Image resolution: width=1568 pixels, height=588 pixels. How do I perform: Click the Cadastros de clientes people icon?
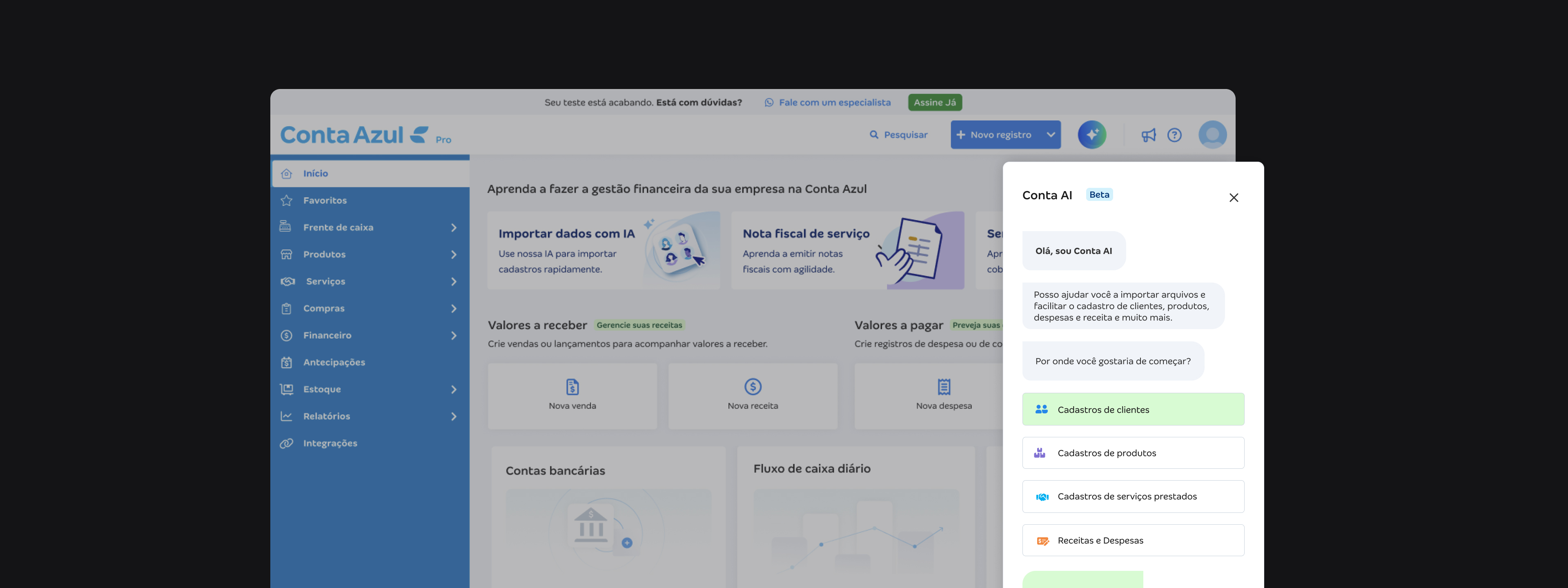(1042, 410)
